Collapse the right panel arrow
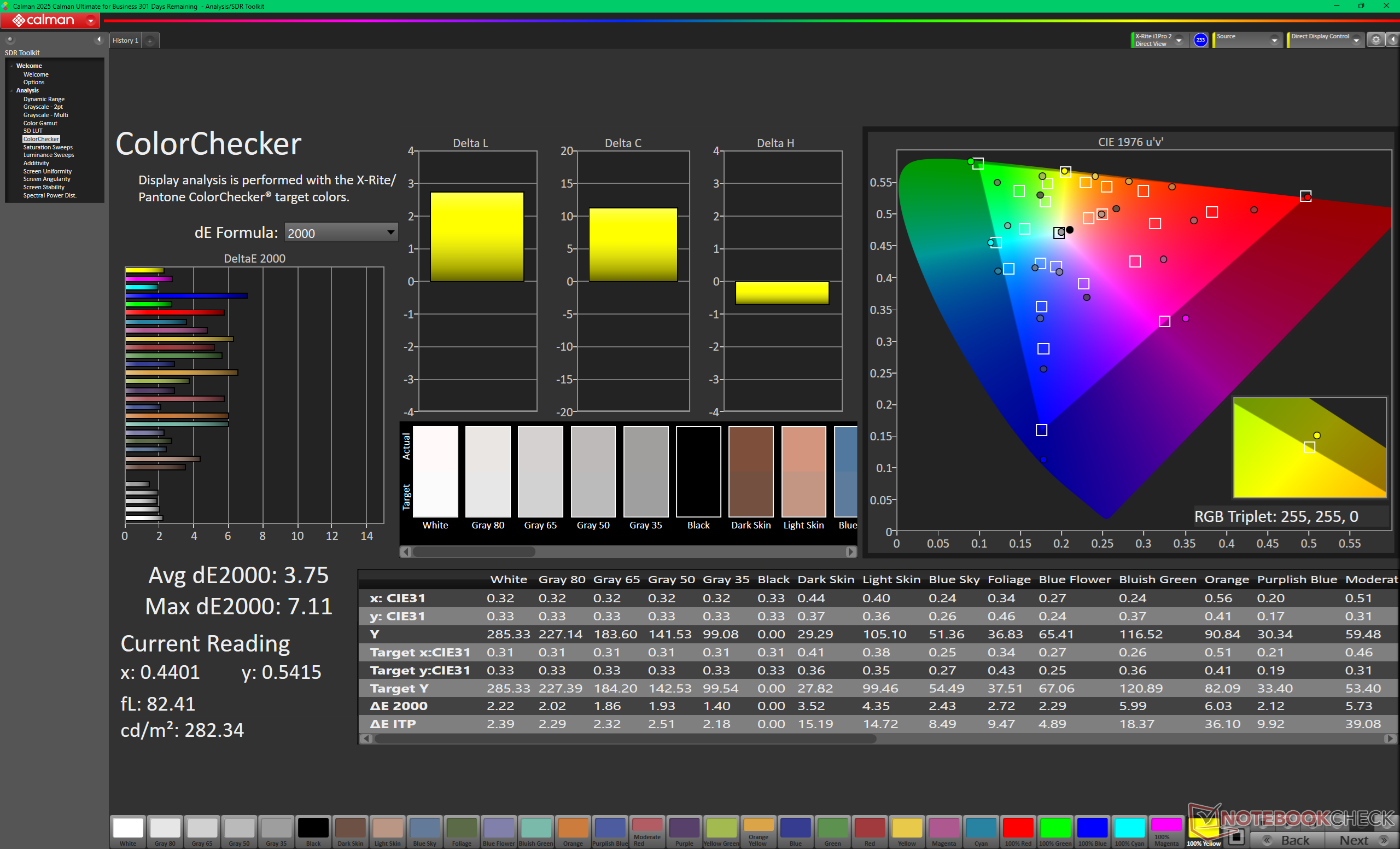 tap(1393, 40)
